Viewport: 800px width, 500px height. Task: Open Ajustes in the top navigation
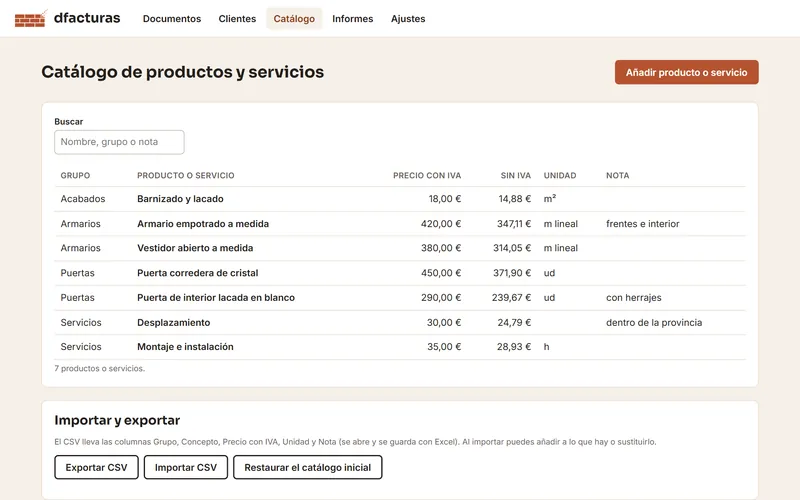pos(408,19)
